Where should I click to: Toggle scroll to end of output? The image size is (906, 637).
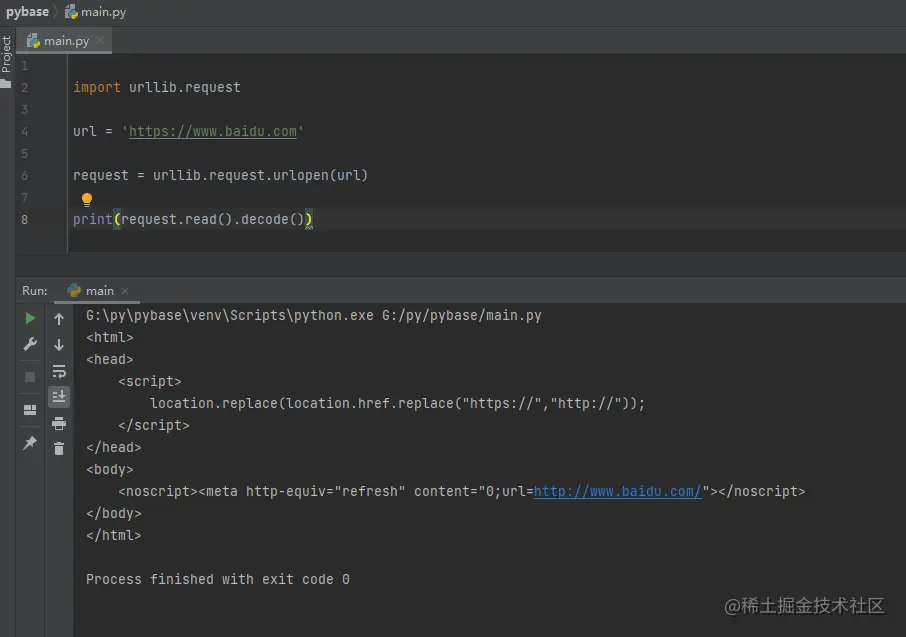pos(59,397)
